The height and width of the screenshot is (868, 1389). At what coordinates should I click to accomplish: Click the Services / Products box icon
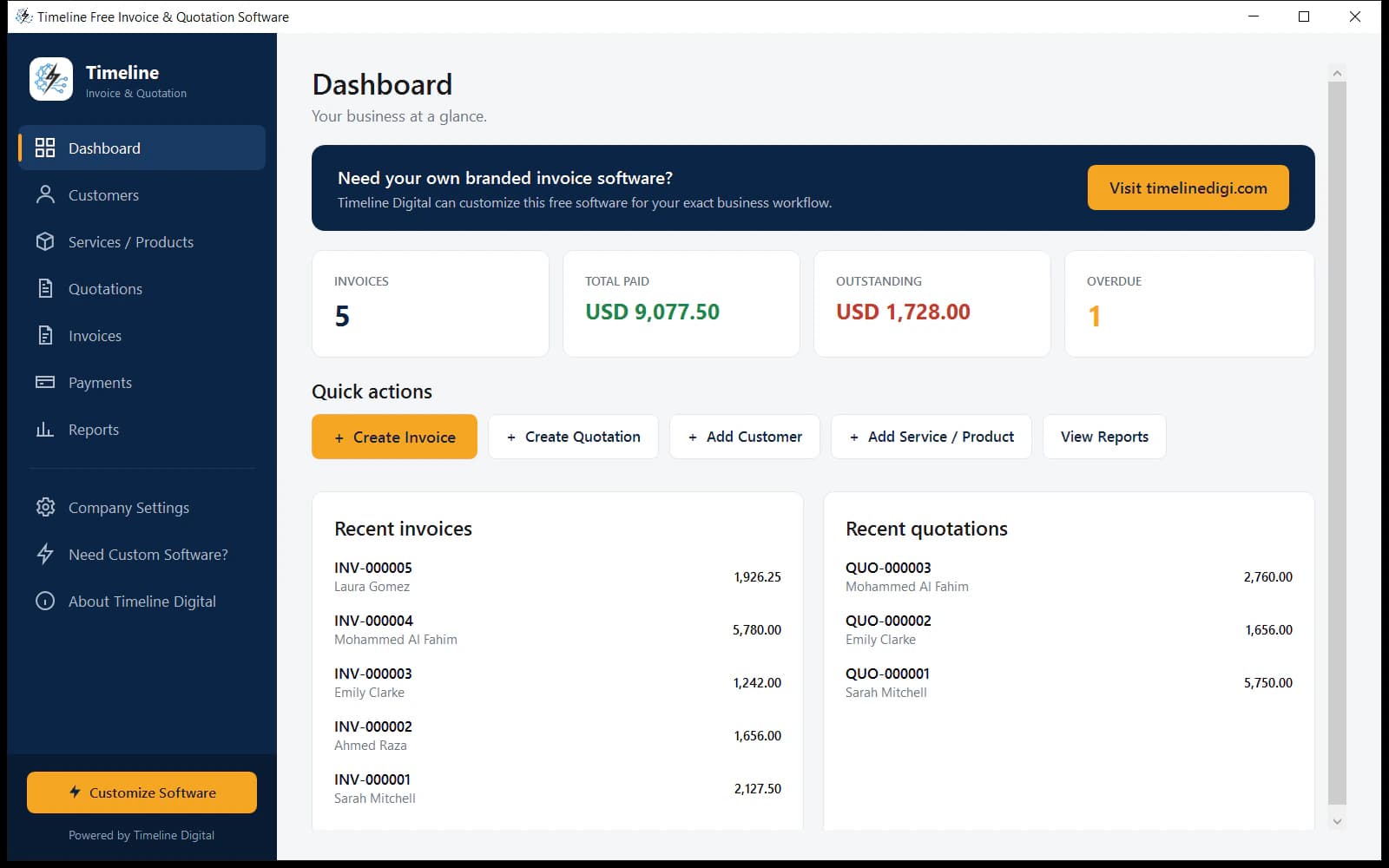pyautogui.click(x=45, y=241)
